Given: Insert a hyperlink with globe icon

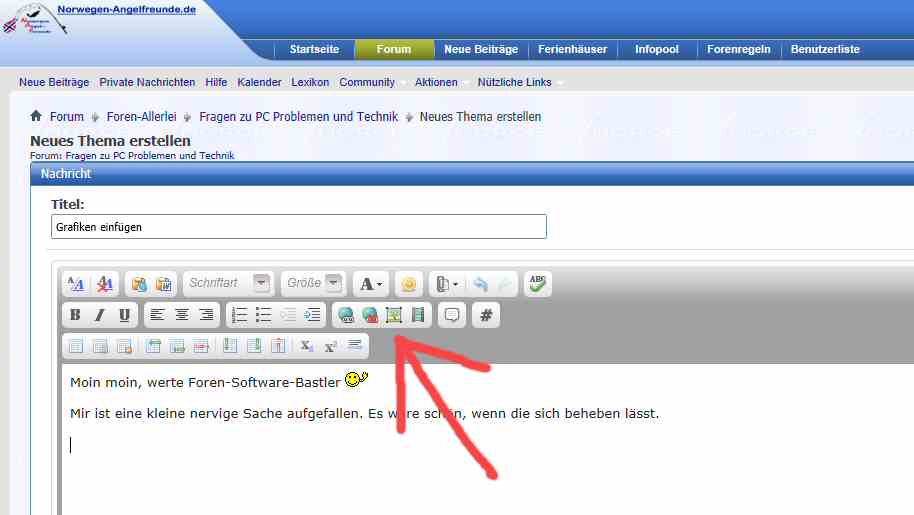Looking at the screenshot, I should click(346, 315).
